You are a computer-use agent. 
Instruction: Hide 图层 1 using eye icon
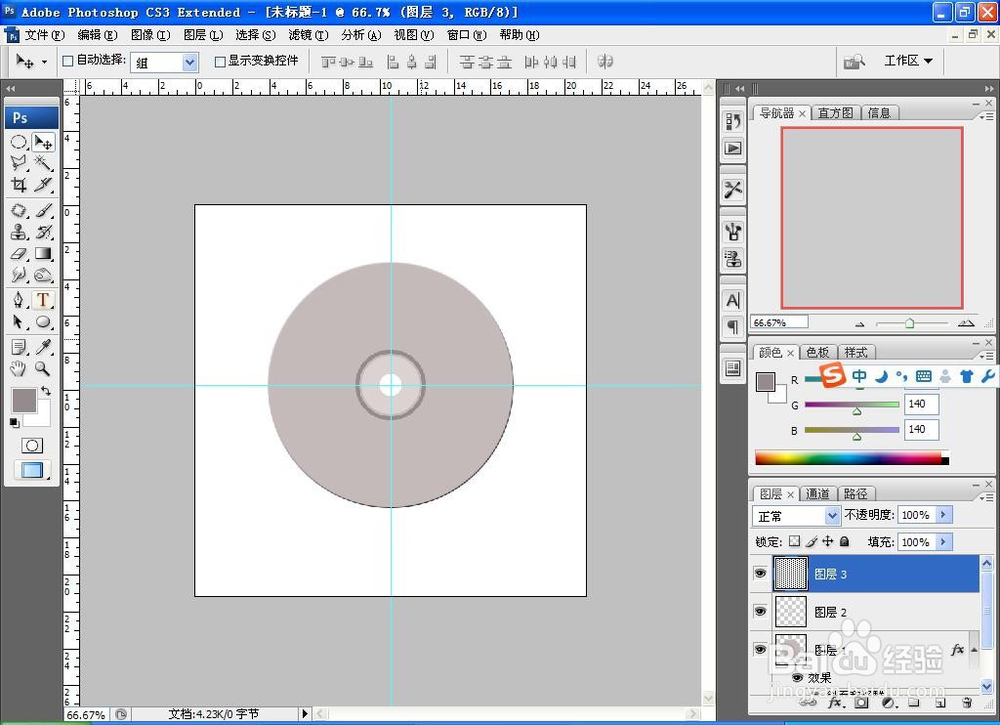(760, 649)
